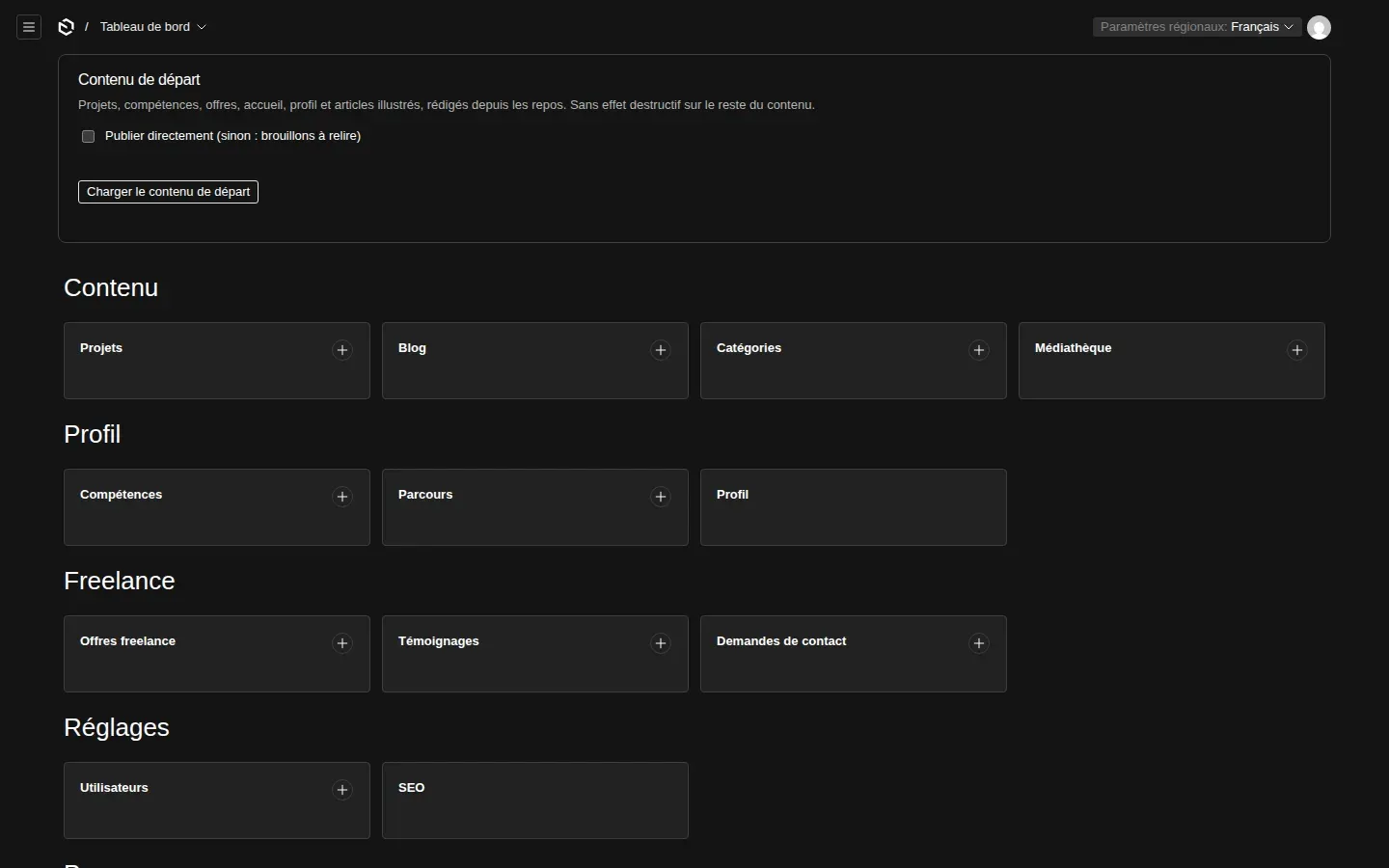This screenshot has width=1389, height=868.
Task: Create a new Catégories item plus icon
Action: [979, 350]
